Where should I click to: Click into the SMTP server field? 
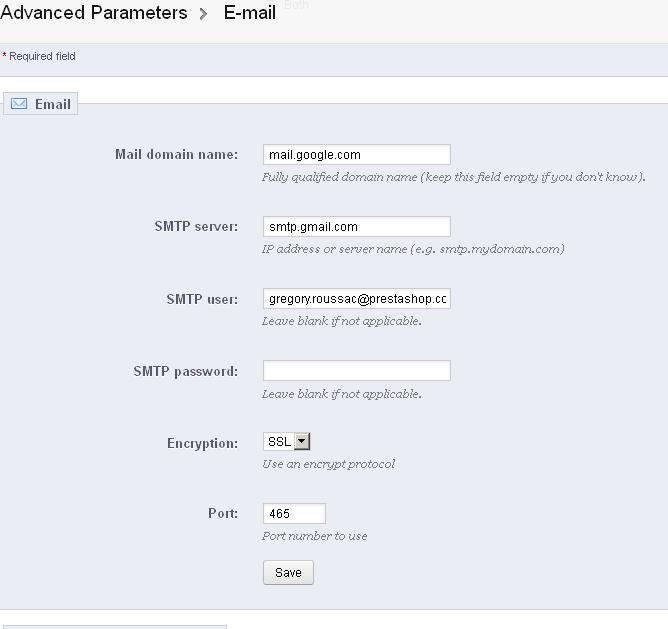click(357, 226)
